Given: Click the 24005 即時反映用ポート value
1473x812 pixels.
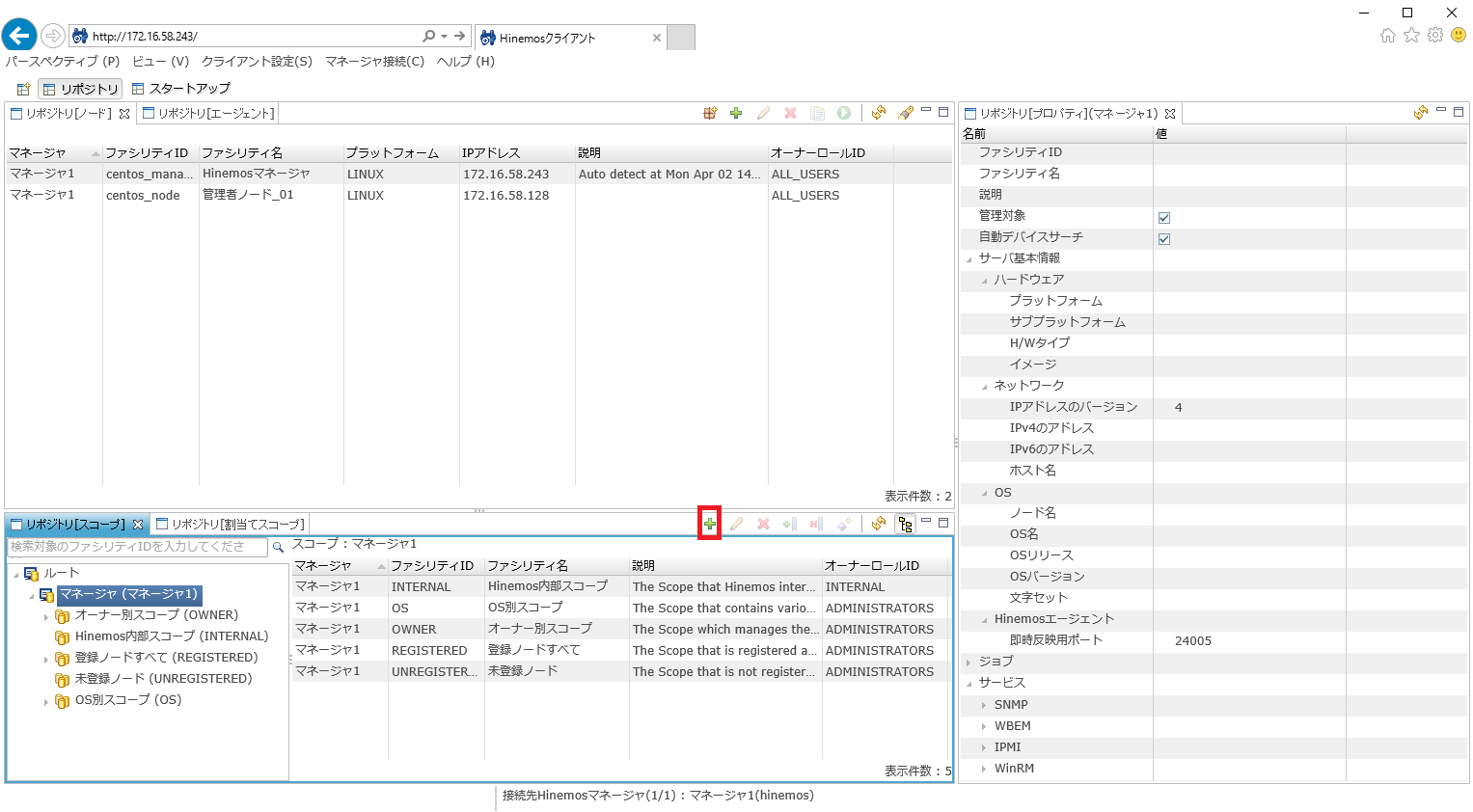Looking at the screenshot, I should coord(1193,641).
